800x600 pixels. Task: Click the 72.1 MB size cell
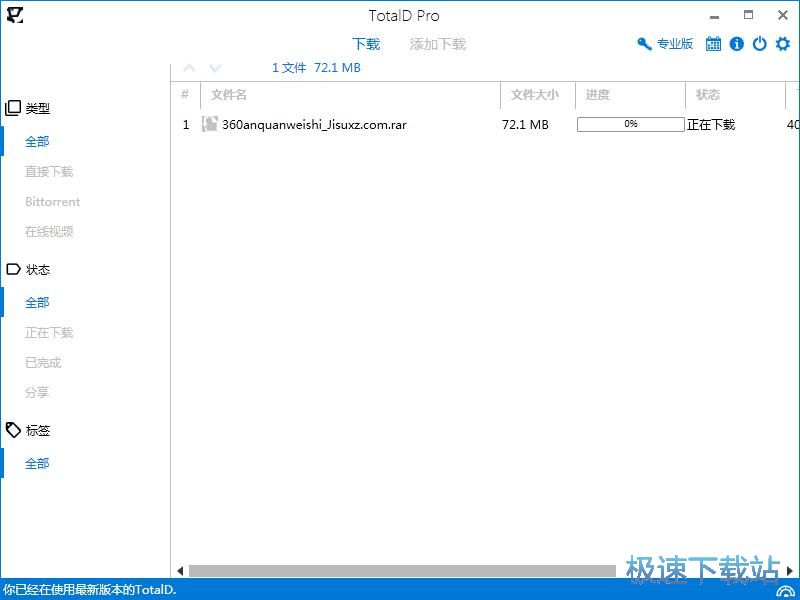pos(525,124)
